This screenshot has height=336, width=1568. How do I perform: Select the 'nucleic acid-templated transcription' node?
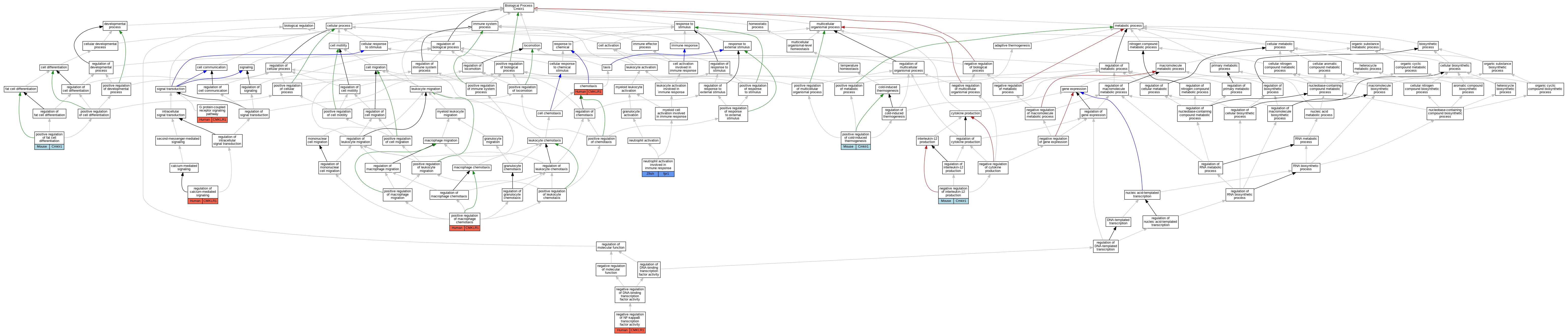click(1142, 195)
